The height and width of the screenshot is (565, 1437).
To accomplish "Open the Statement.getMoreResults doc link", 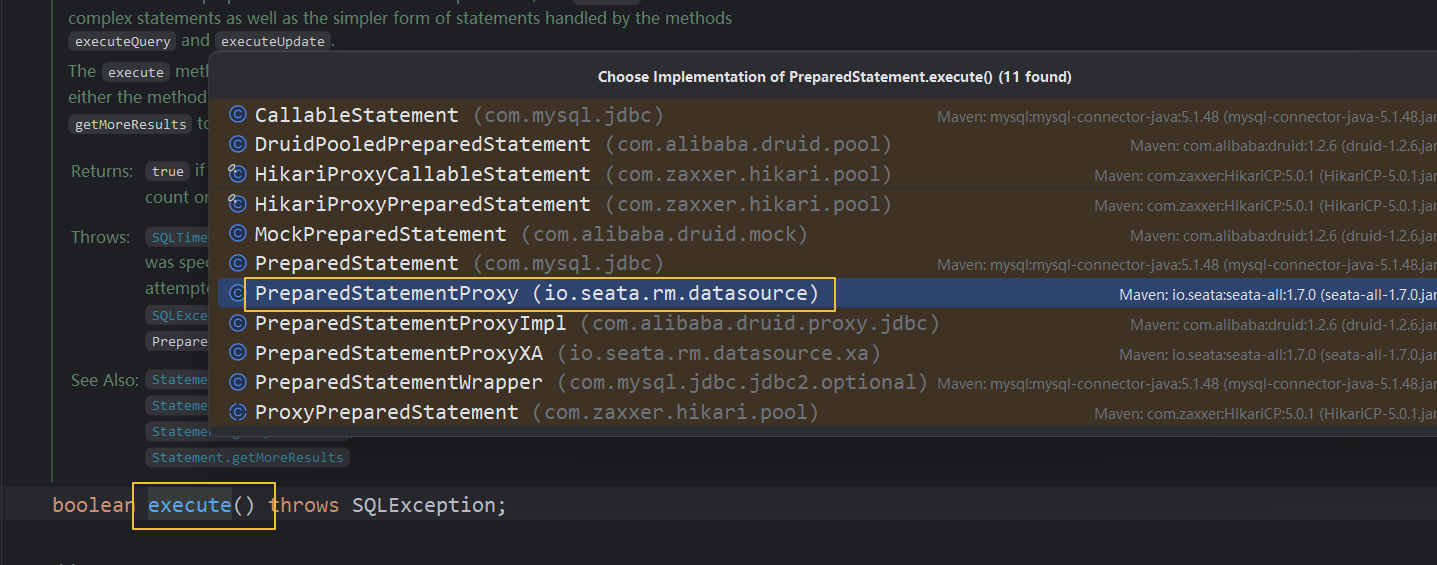I will point(248,458).
